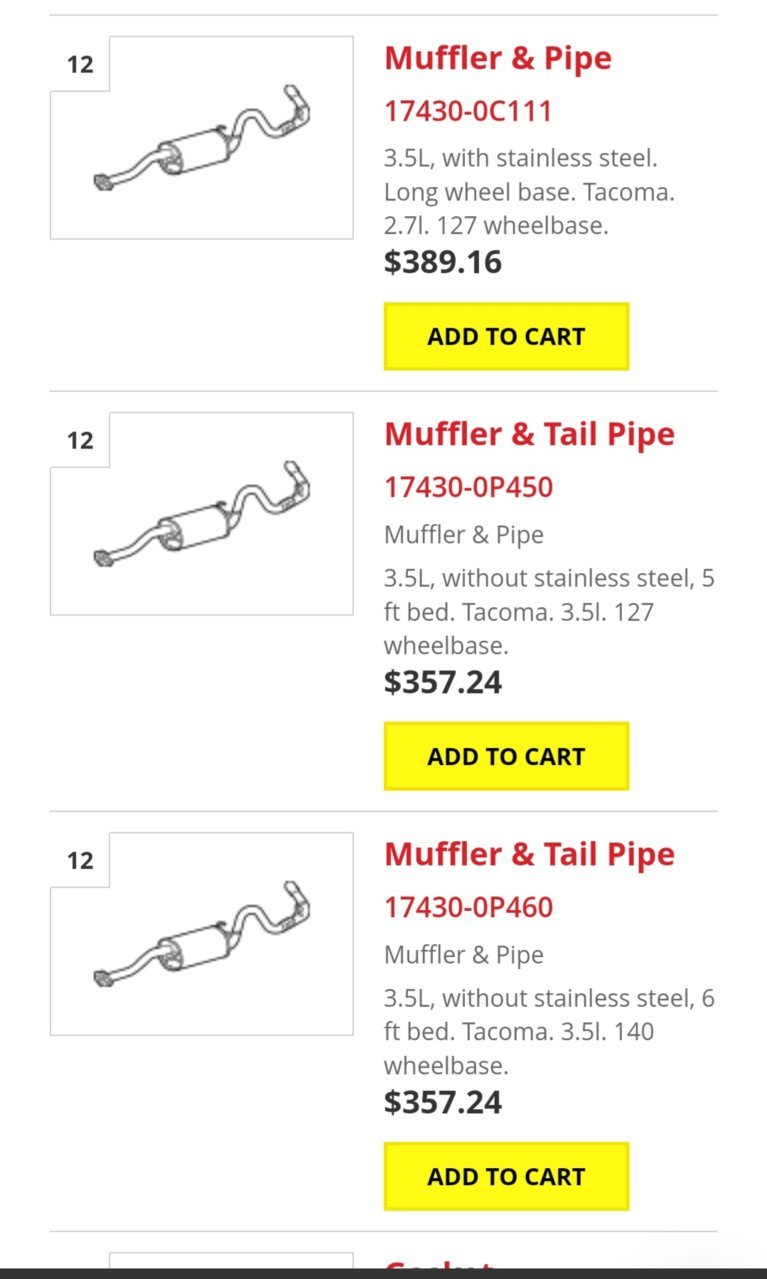View diagram thumbnail for part 17430-0P460

tap(202, 934)
